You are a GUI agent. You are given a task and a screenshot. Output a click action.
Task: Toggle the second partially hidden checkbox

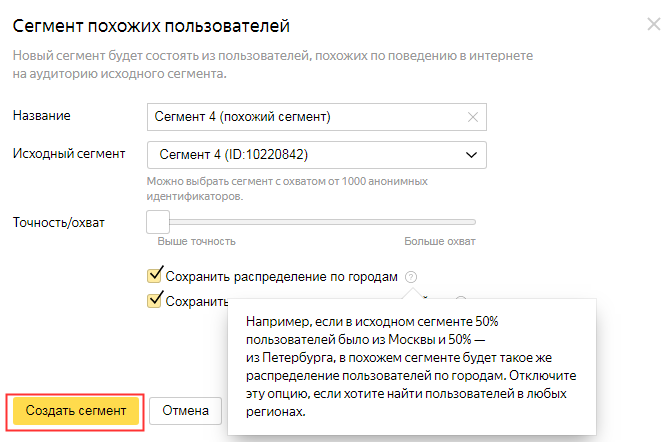point(155,300)
